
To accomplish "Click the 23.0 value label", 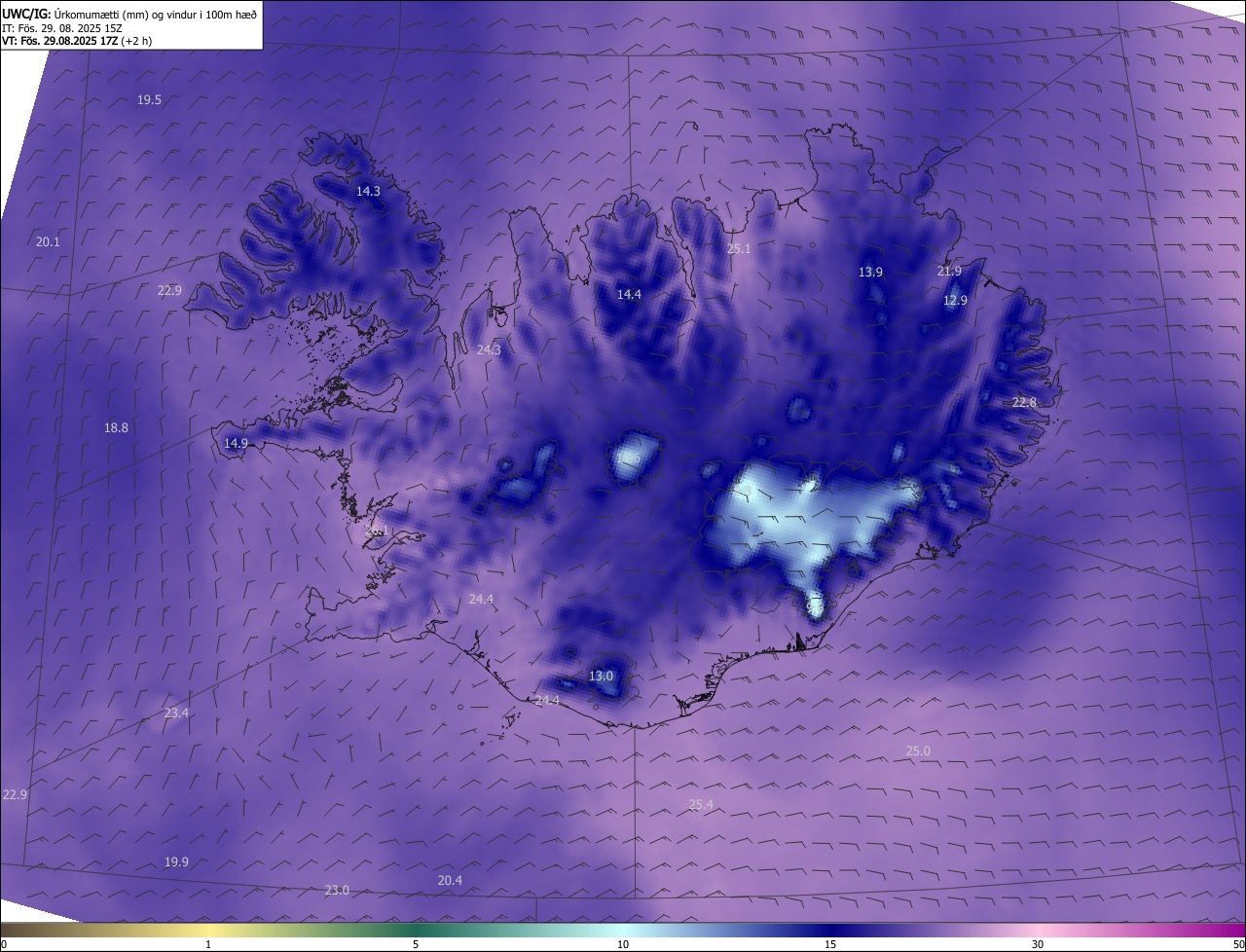I will (337, 891).
